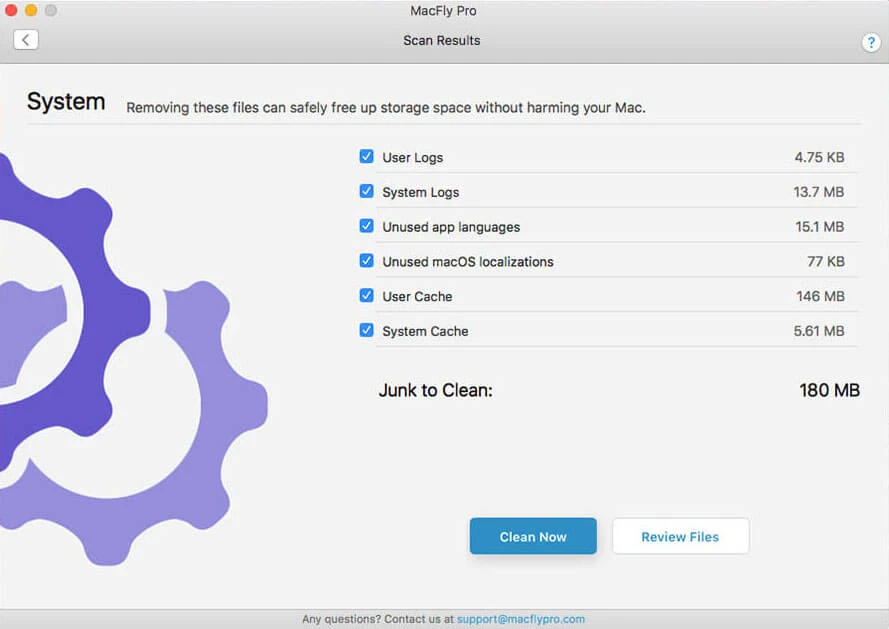Open help via the question mark icon
This screenshot has height=629, width=889.
[871, 43]
